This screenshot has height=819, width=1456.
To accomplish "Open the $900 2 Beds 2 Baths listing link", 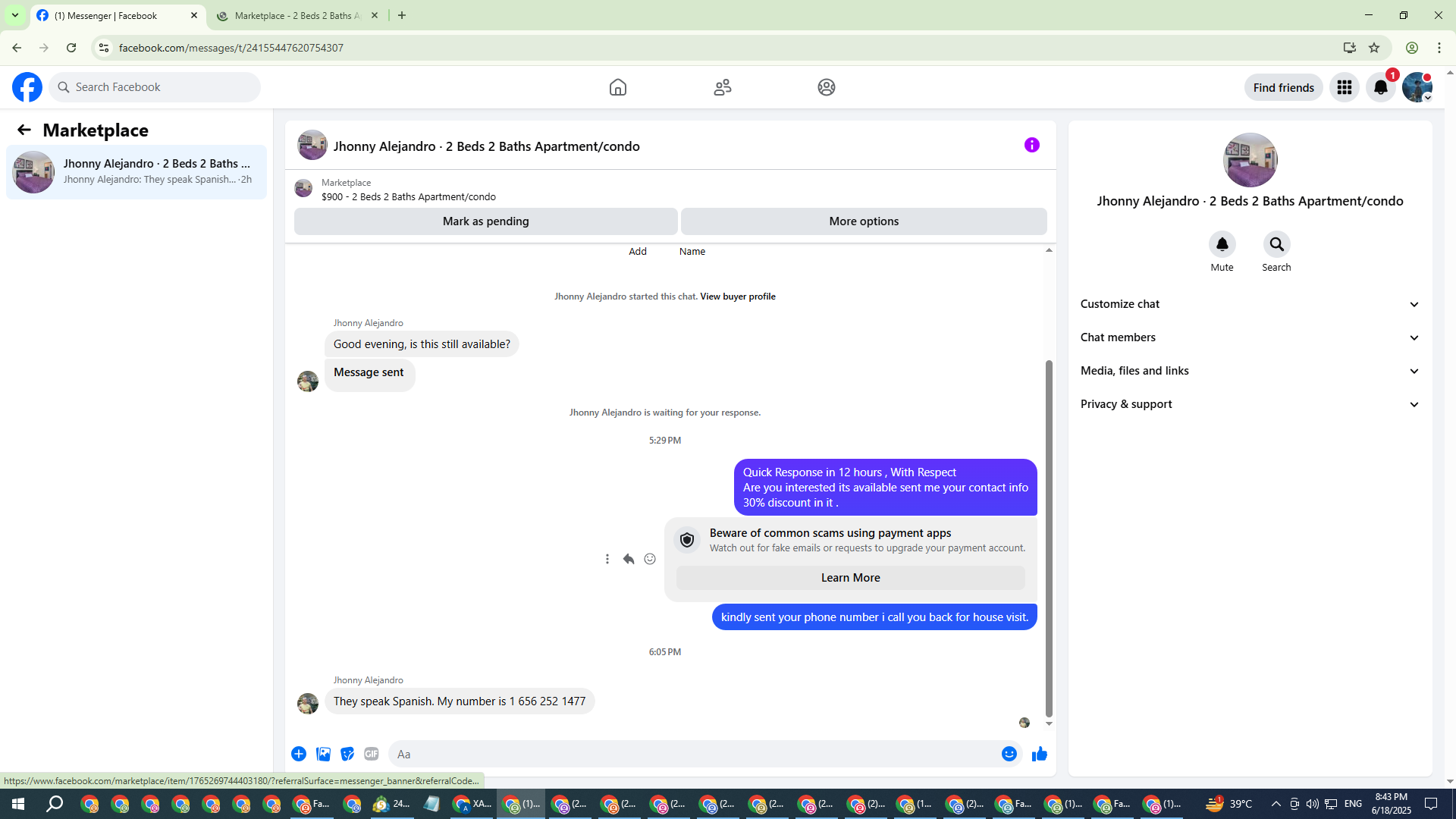I will pos(409,197).
